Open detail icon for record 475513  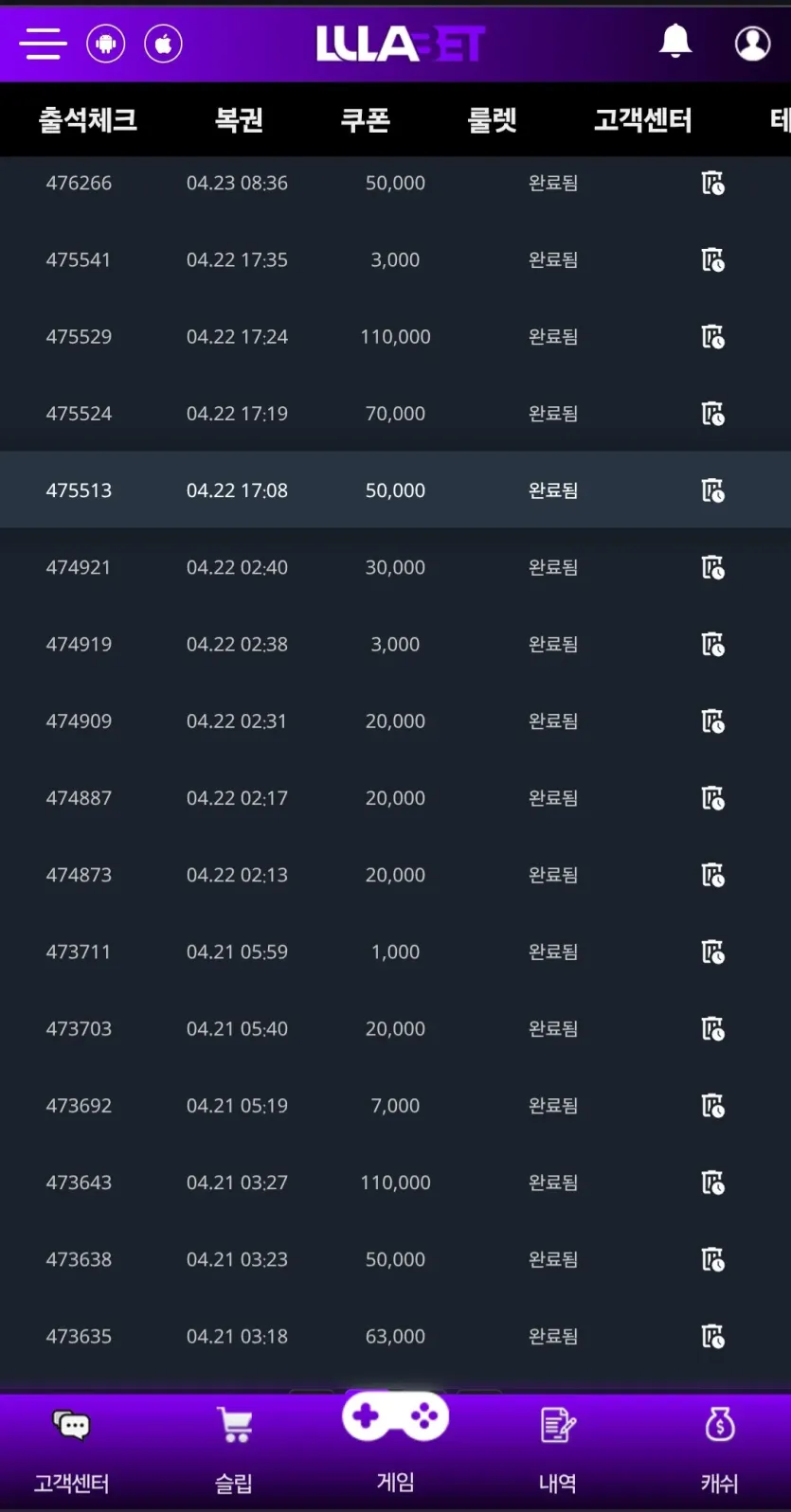(x=712, y=490)
